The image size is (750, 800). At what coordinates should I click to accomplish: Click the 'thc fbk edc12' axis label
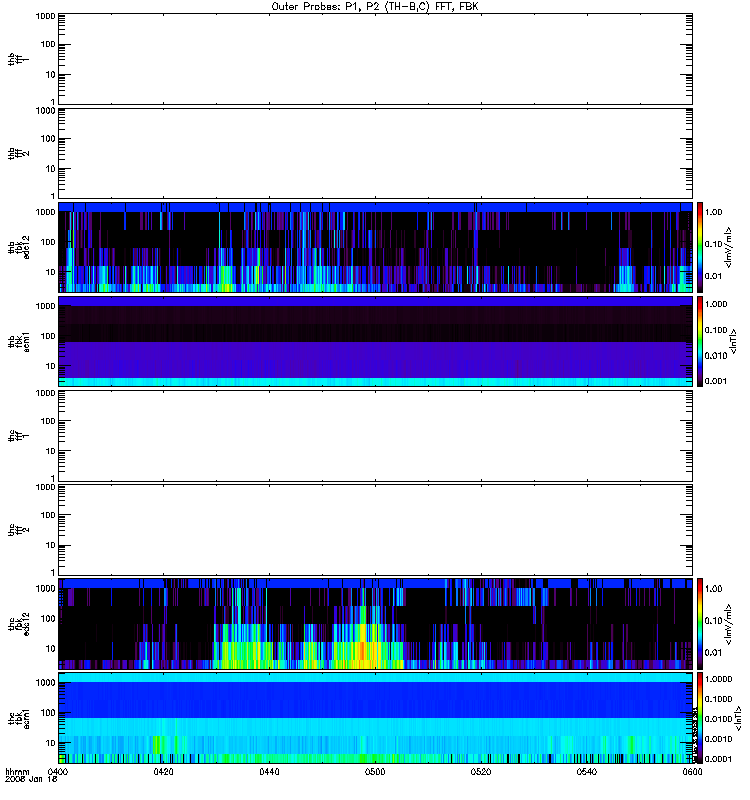[18, 623]
